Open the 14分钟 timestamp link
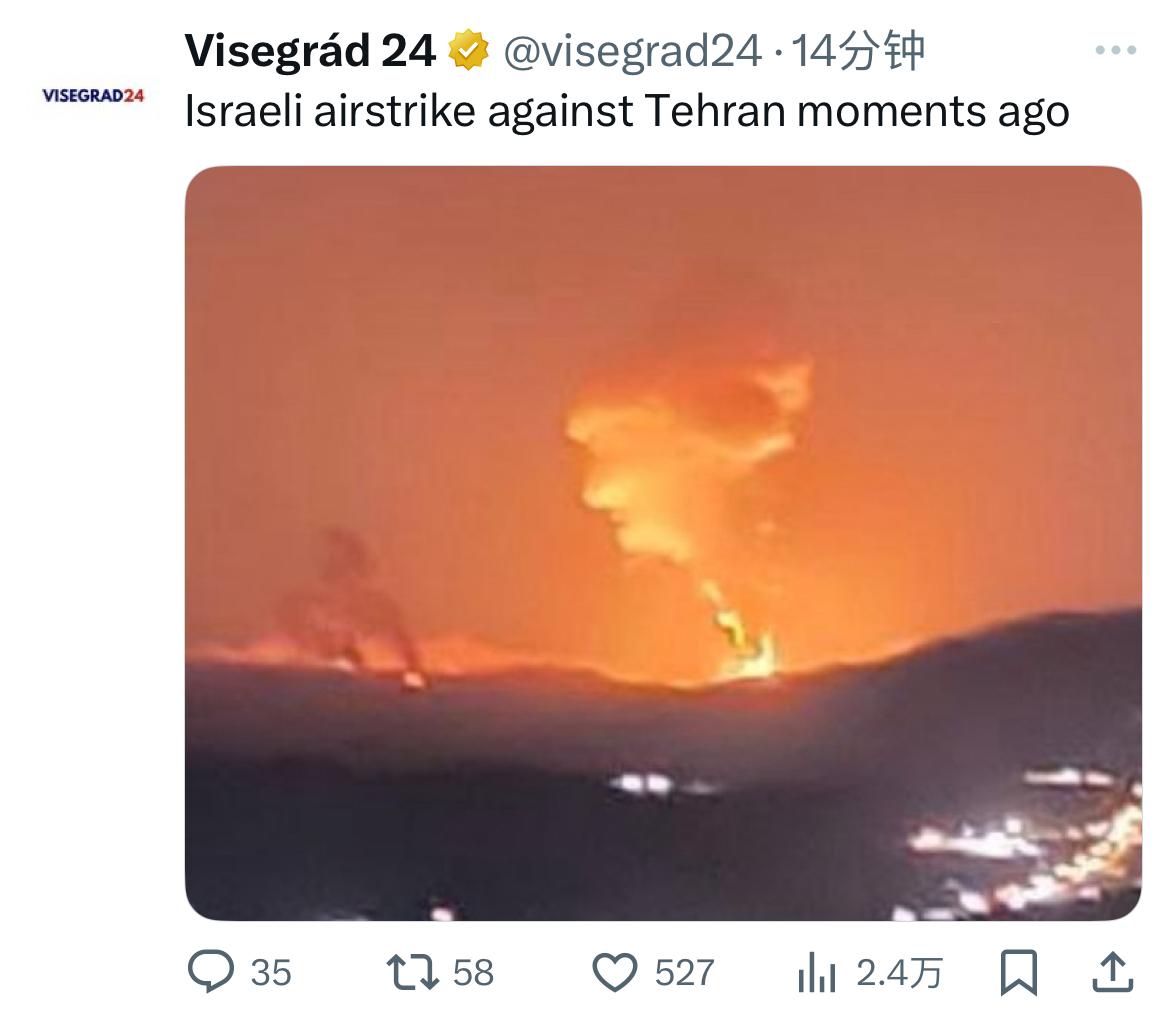Image resolution: width=1170 pixels, height=1013 pixels. click(x=857, y=51)
